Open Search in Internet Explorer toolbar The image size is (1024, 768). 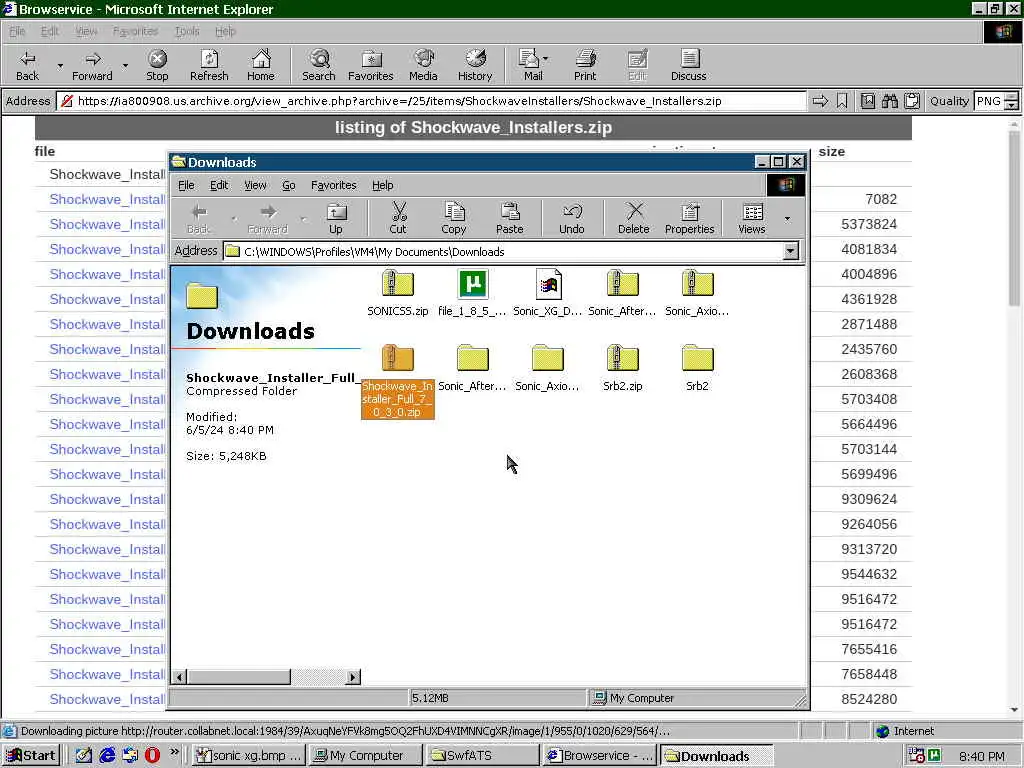tap(319, 65)
